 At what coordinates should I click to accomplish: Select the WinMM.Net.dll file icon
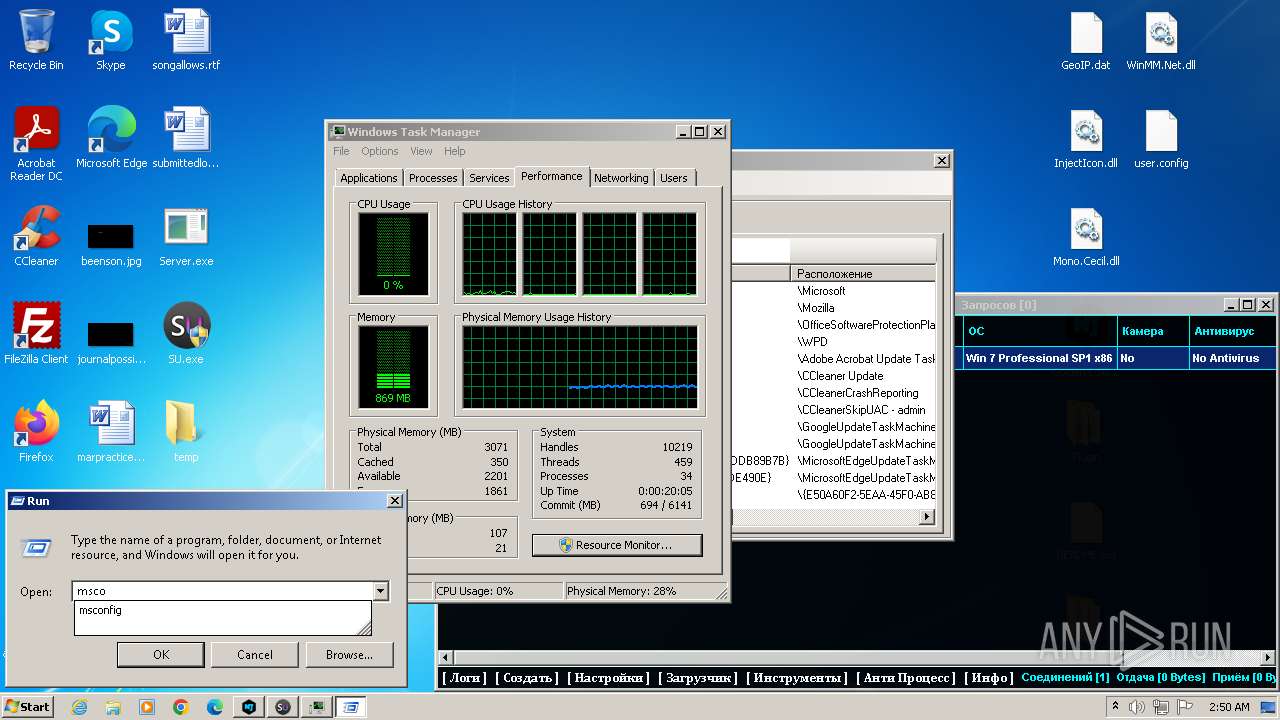[x=1161, y=40]
